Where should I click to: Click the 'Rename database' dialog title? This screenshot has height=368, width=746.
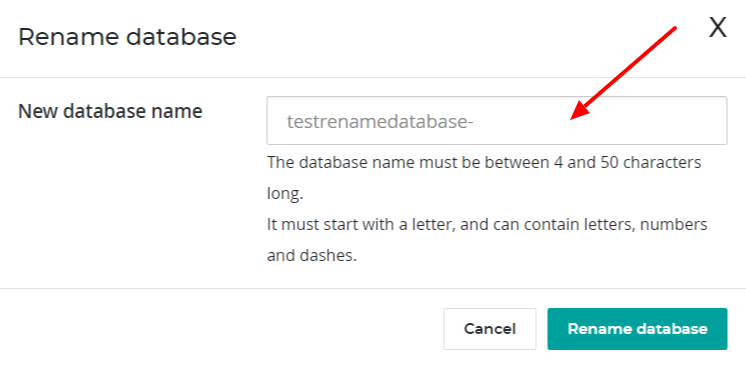coord(127,37)
